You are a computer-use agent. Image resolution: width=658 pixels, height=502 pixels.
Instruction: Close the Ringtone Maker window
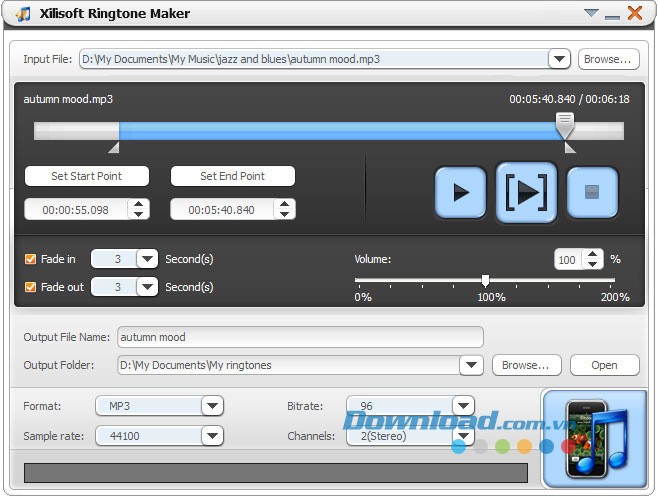tap(635, 13)
